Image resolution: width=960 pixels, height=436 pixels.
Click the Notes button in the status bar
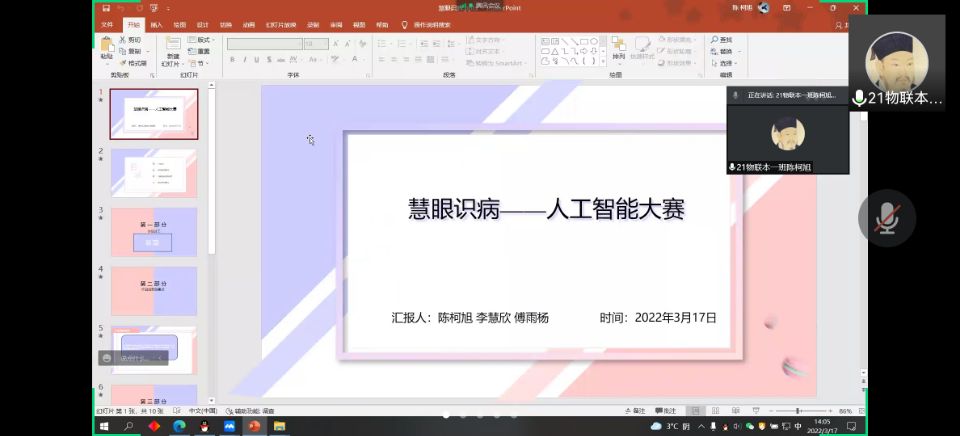click(x=635, y=411)
